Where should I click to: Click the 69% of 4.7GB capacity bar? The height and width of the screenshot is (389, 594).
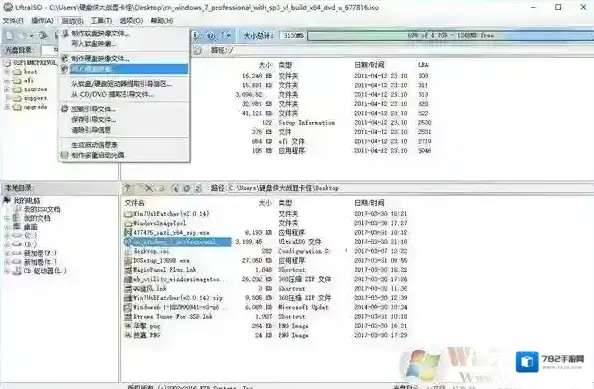click(x=450, y=36)
